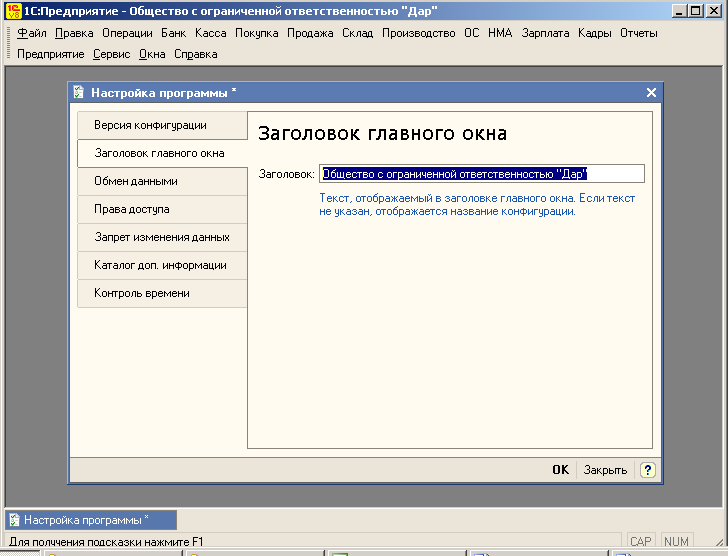Open the Продажа menu
Image resolution: width=728 pixels, height=556 pixels.
[310, 33]
